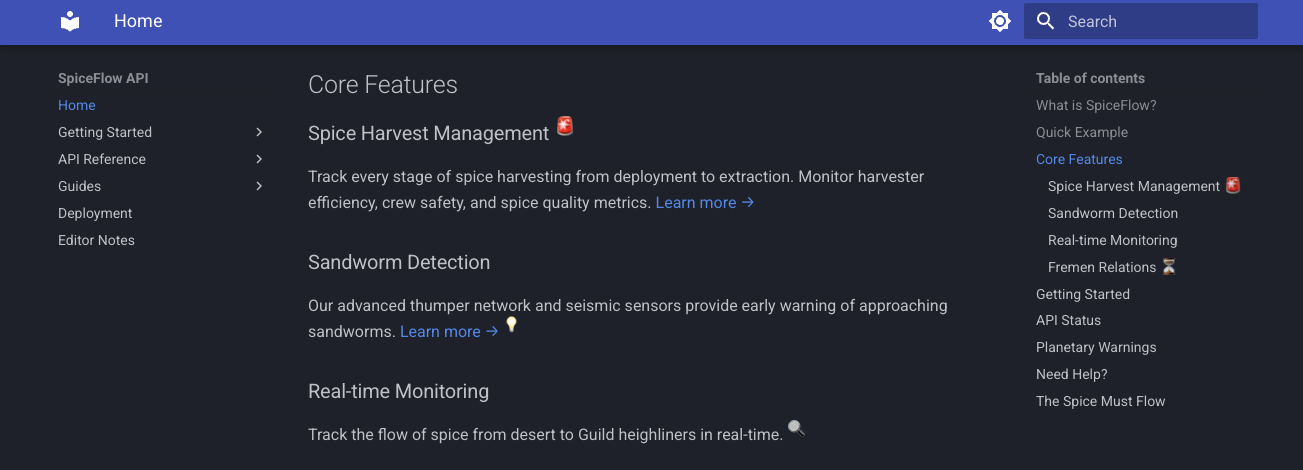This screenshot has height=470, width=1303.
Task: Follow the Learn more link under Spice Harvest
Action: coord(704,202)
